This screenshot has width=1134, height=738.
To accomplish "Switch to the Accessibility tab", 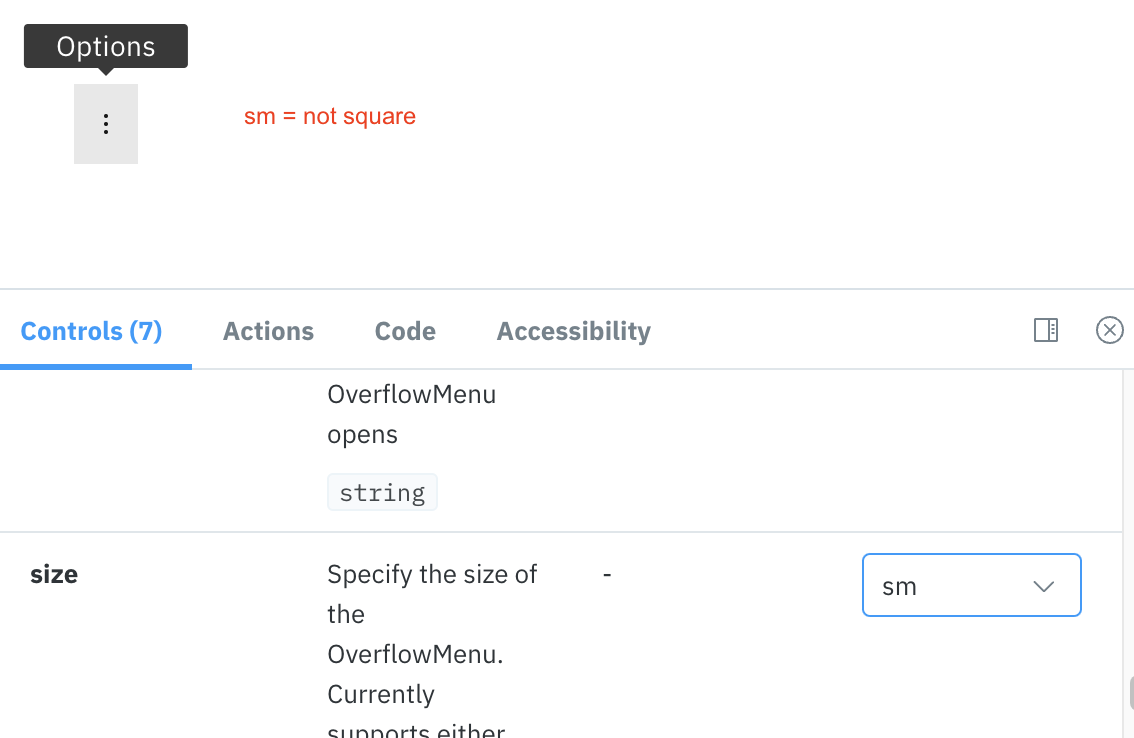I will click(x=573, y=331).
